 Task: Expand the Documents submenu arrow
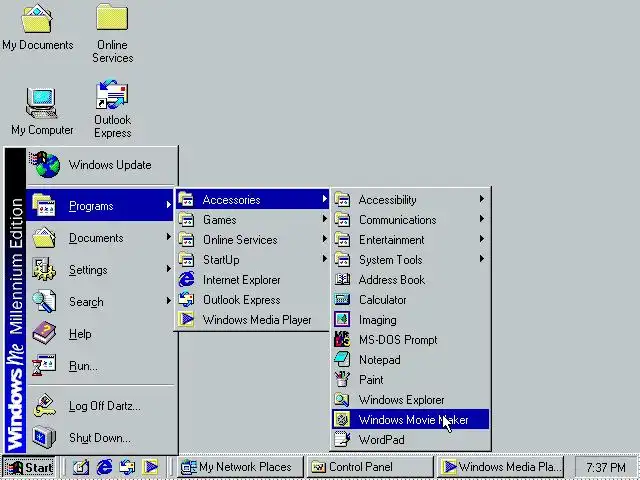[x=169, y=237]
